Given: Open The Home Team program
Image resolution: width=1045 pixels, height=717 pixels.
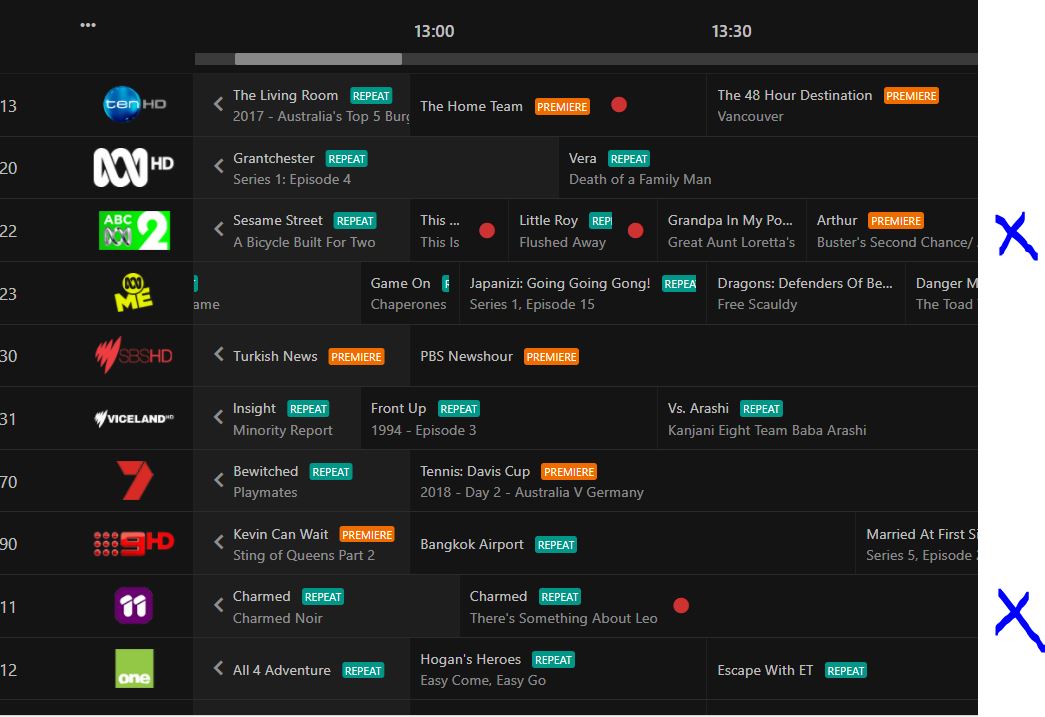Looking at the screenshot, I should coord(558,105).
